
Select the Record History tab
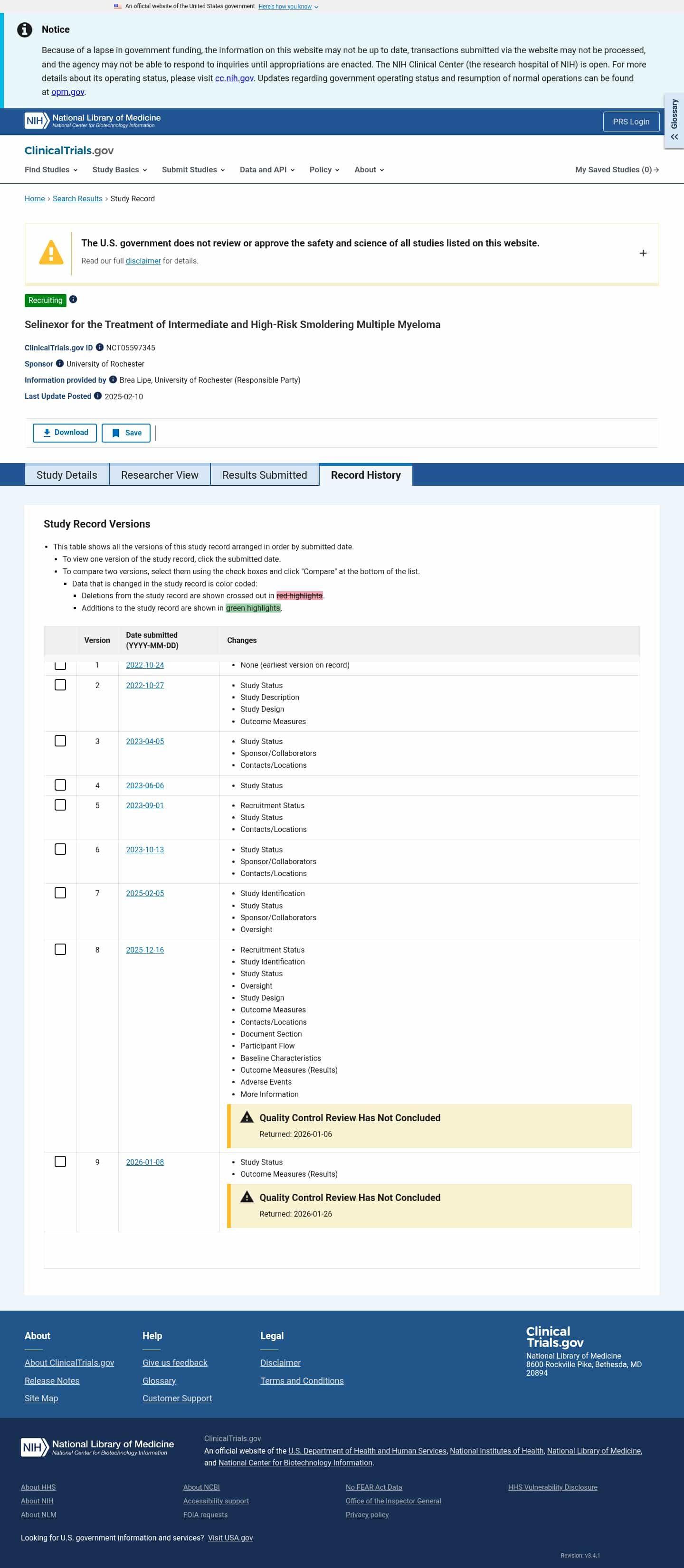(x=365, y=475)
